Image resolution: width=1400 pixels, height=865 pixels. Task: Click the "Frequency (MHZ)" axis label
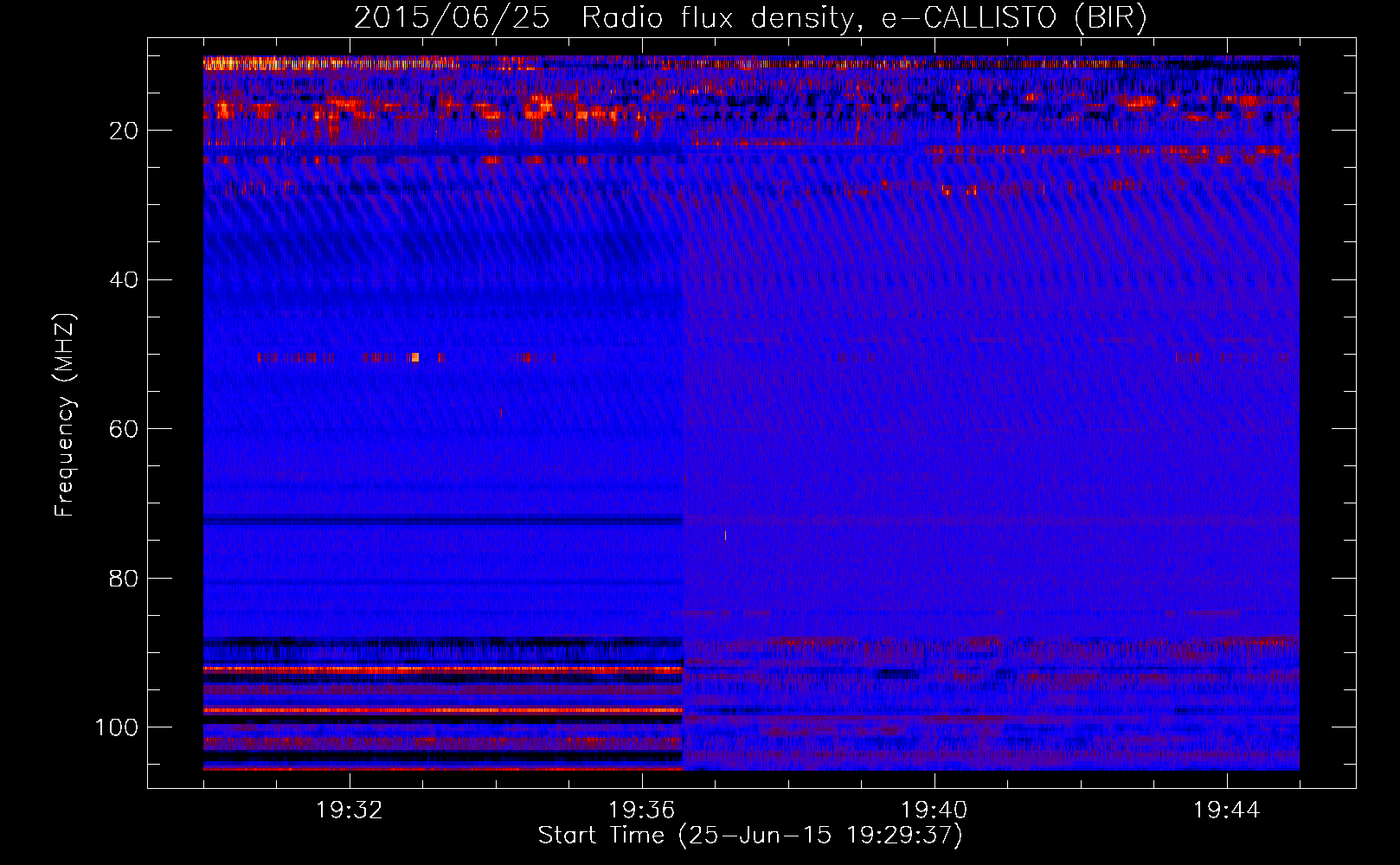65,415
